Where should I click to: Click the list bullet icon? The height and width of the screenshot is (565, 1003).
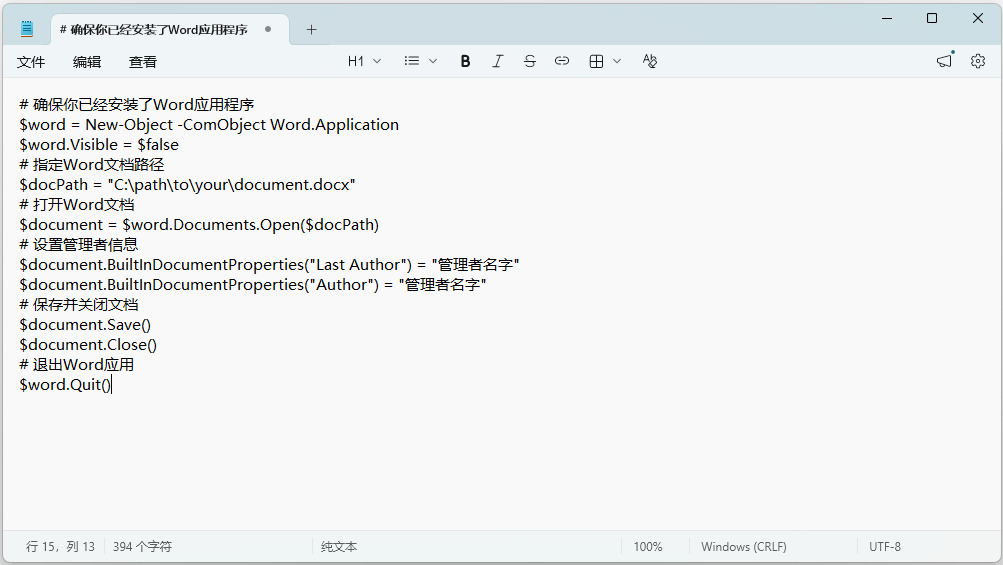coord(412,61)
